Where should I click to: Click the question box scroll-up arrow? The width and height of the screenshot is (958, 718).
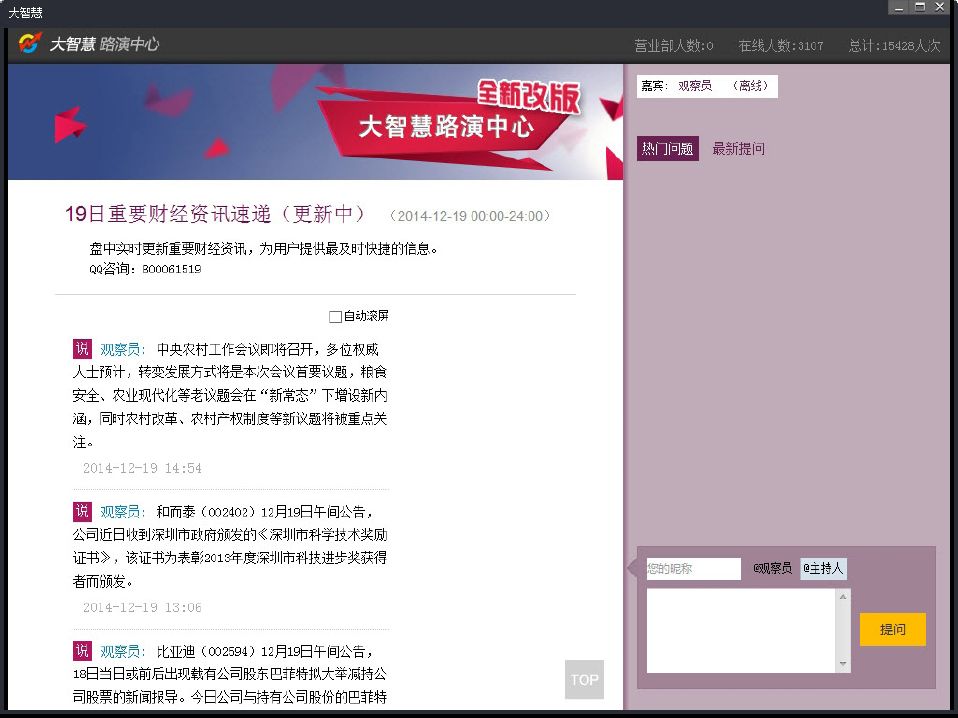(843, 596)
